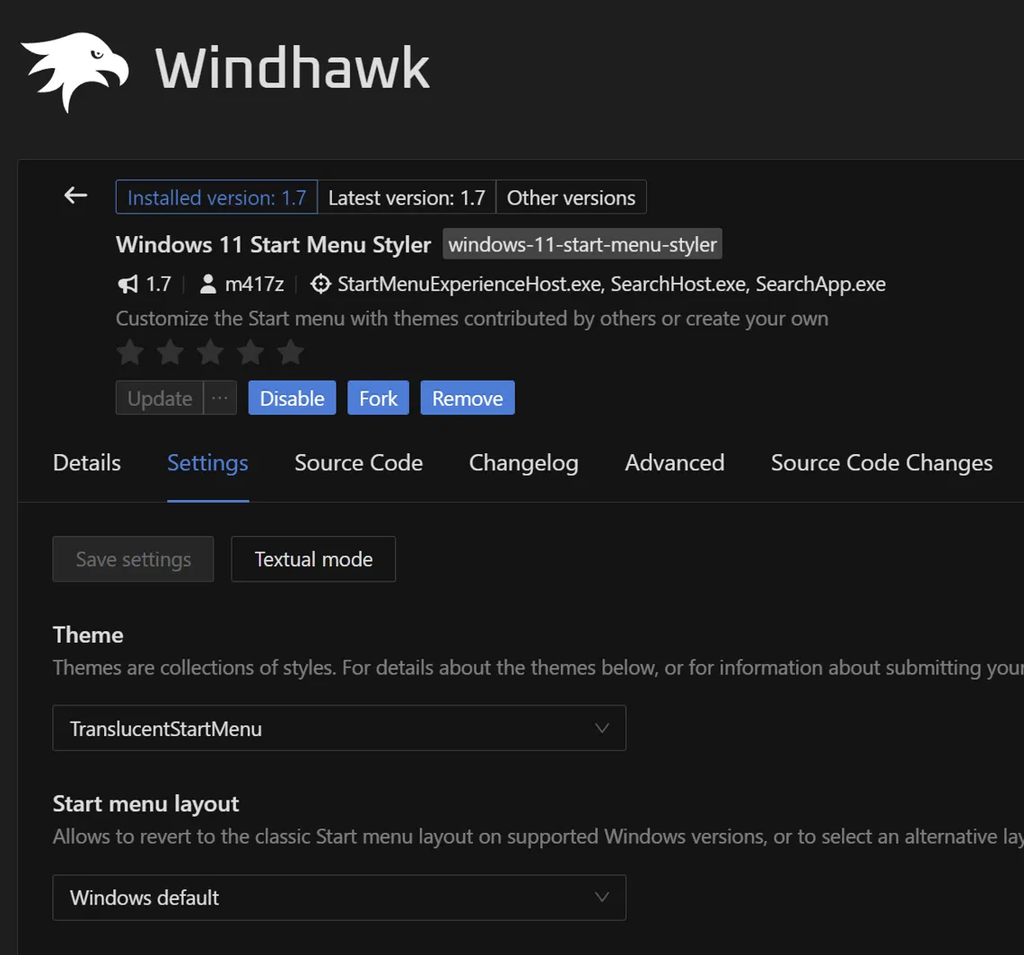
Task: Click the 'Customize the Start menu' description
Action: point(472,319)
